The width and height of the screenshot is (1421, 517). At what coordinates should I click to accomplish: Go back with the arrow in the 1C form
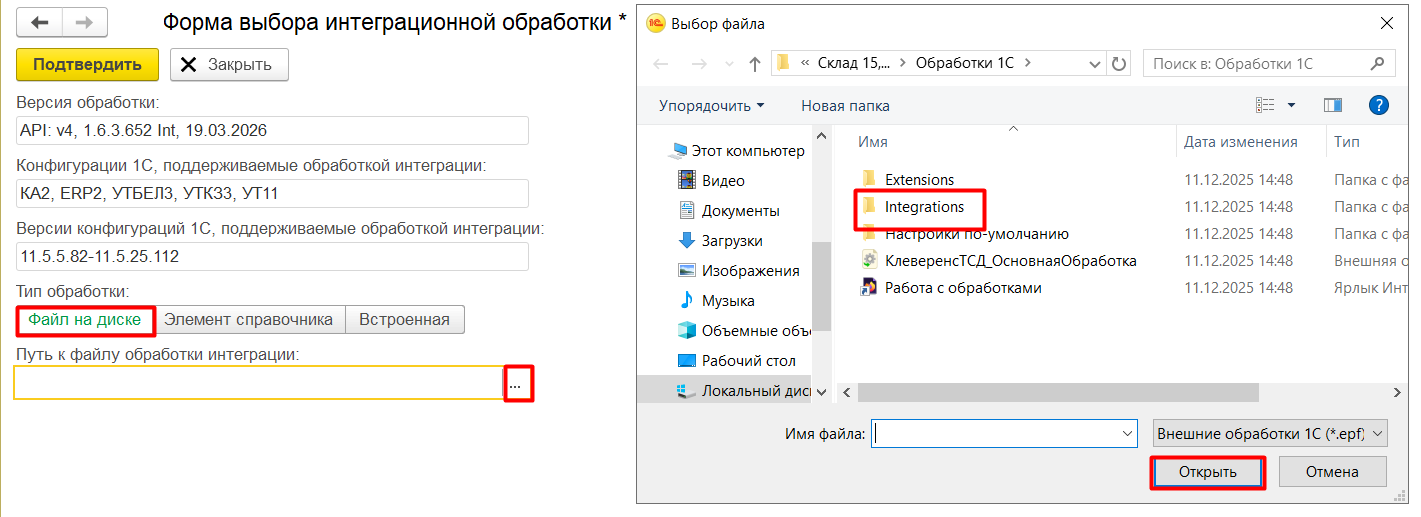[x=40, y=22]
